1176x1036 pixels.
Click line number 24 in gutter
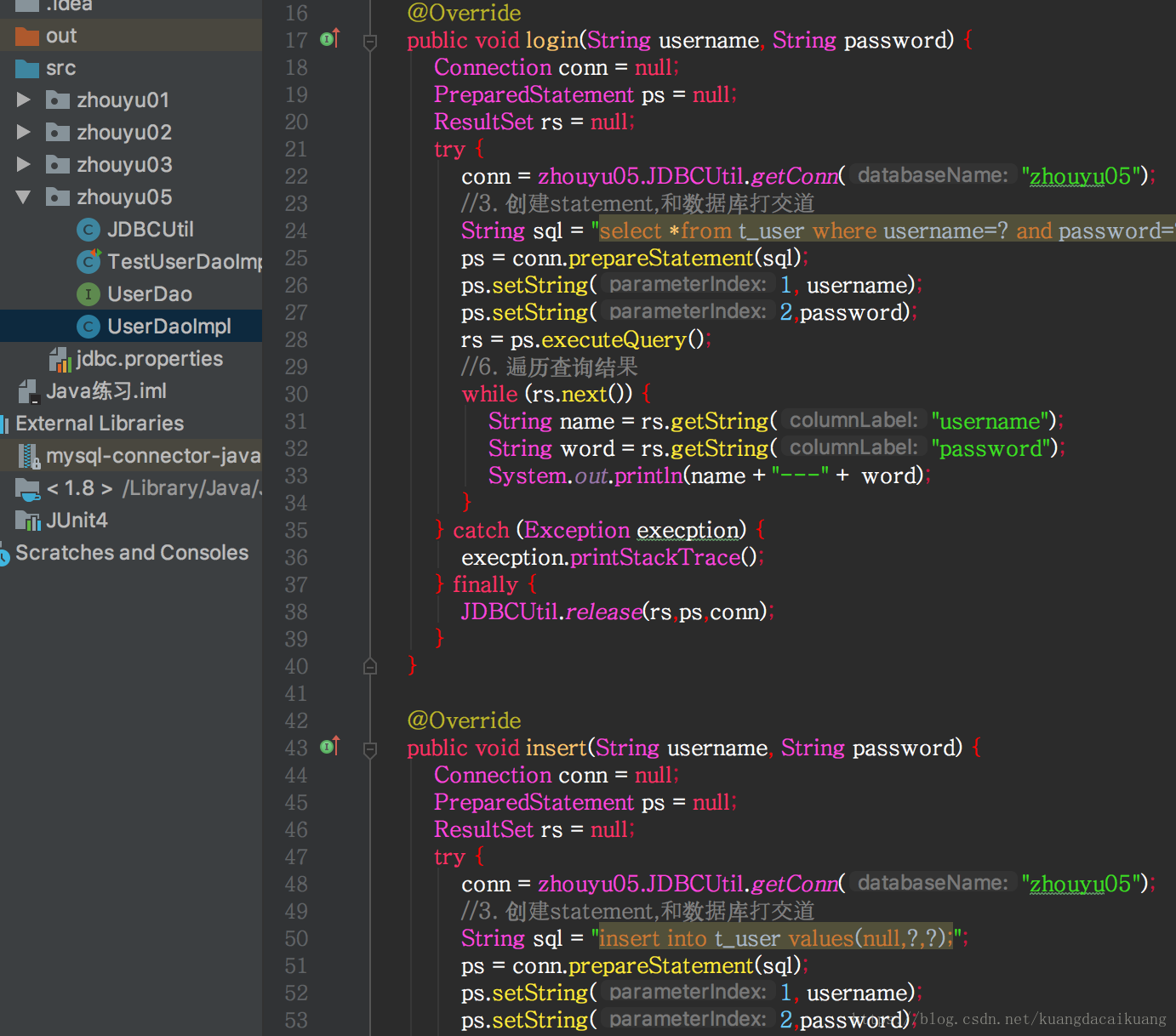tap(296, 231)
